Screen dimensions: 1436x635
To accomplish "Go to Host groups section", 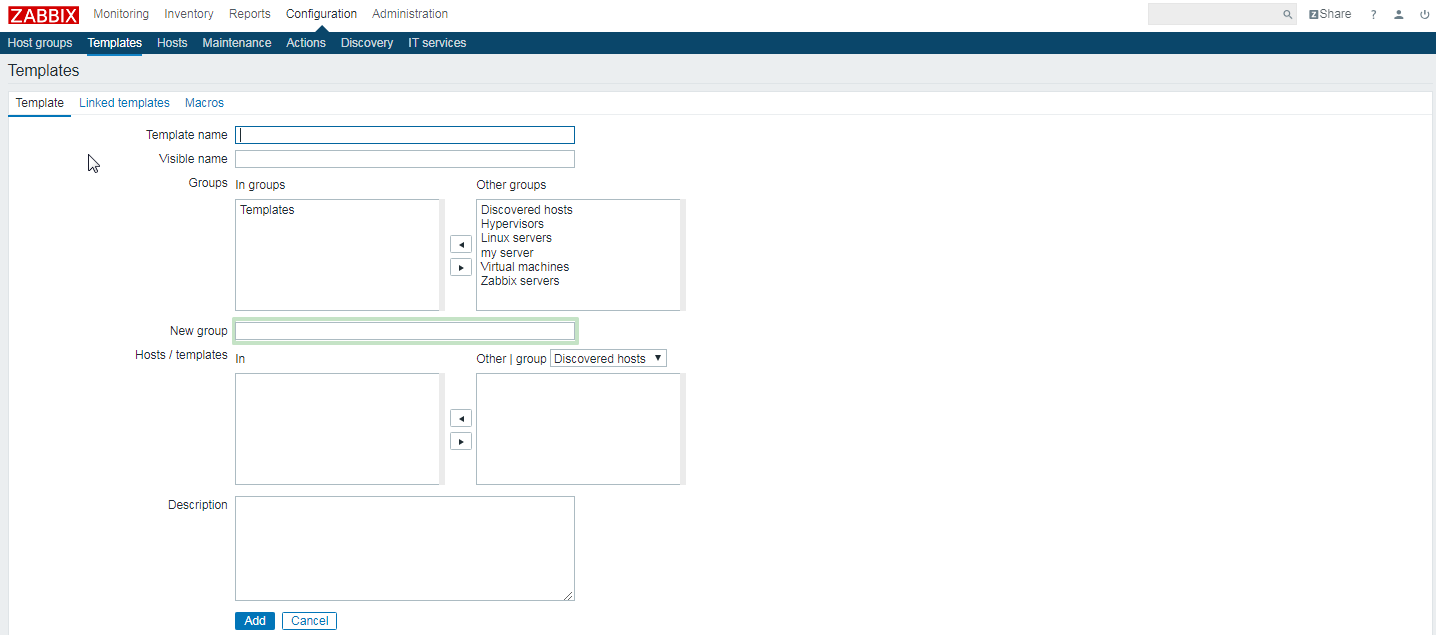I will 40,43.
